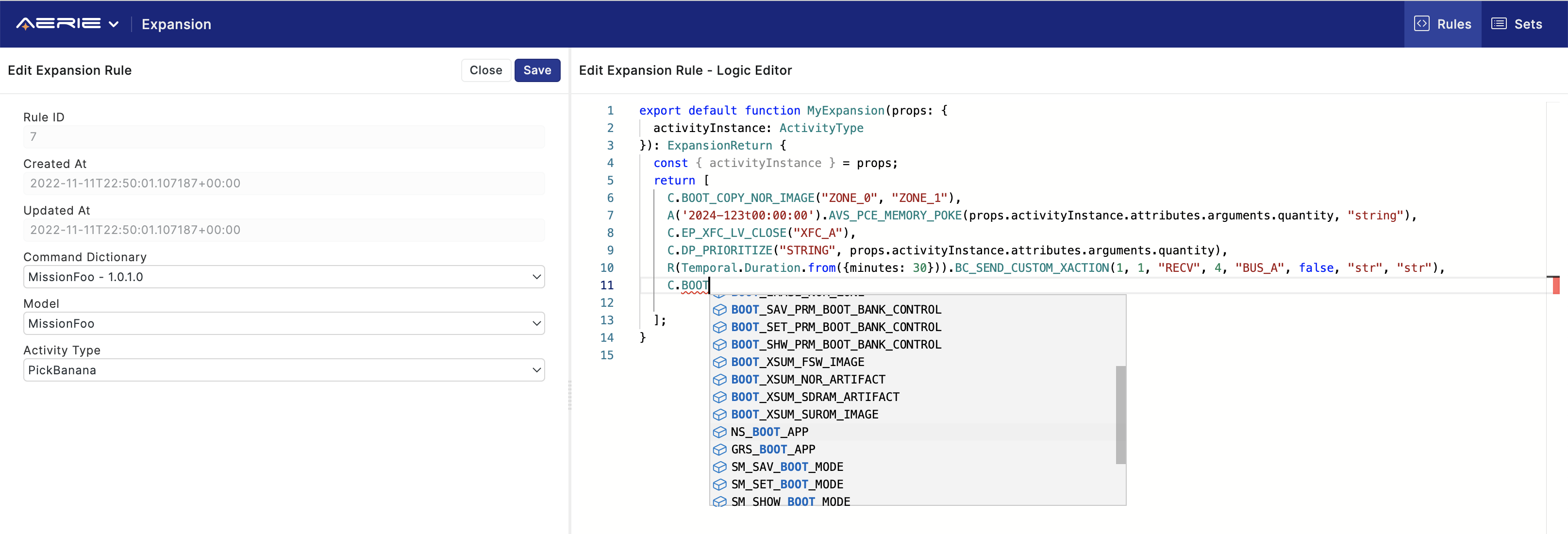Viewport: 1568px width, 534px height.
Task: Click the command cube icon beside NS_BOOT_APP
Action: click(x=720, y=432)
